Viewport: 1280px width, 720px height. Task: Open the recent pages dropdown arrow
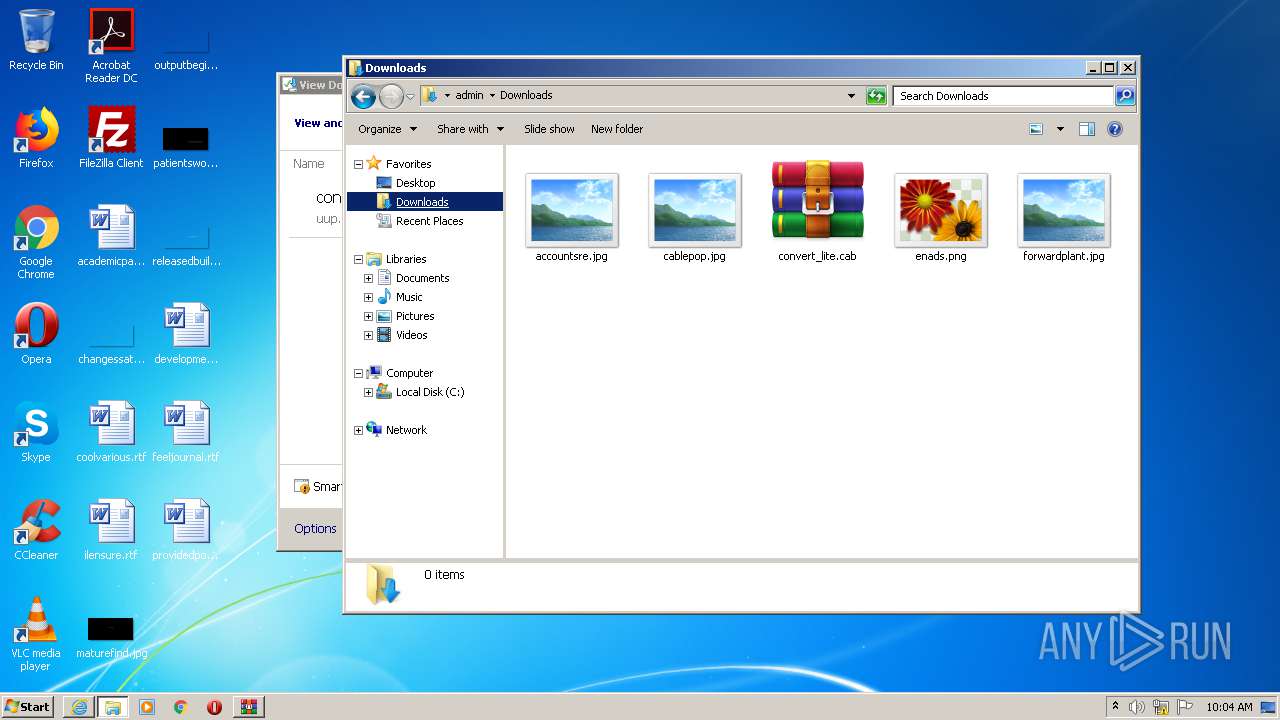tap(410, 97)
